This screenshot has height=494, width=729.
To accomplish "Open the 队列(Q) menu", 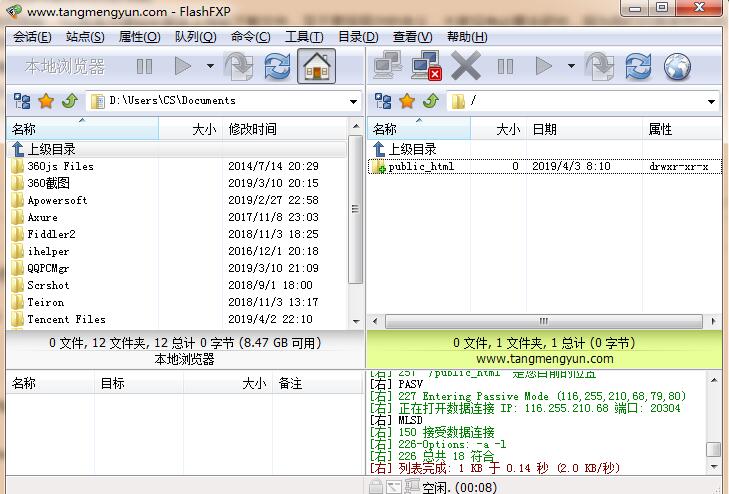I will tap(195, 37).
